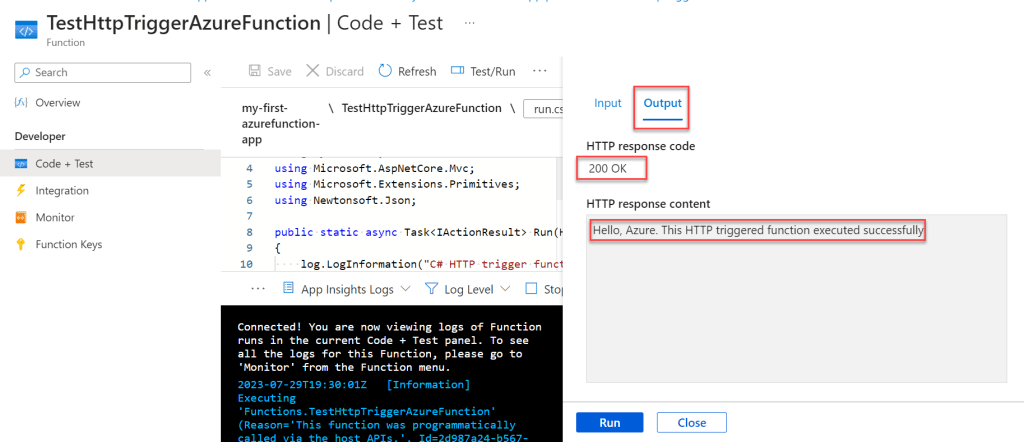This screenshot has width=1024, height=442.
Task: Click the HTTP response content text box
Action: point(796,298)
